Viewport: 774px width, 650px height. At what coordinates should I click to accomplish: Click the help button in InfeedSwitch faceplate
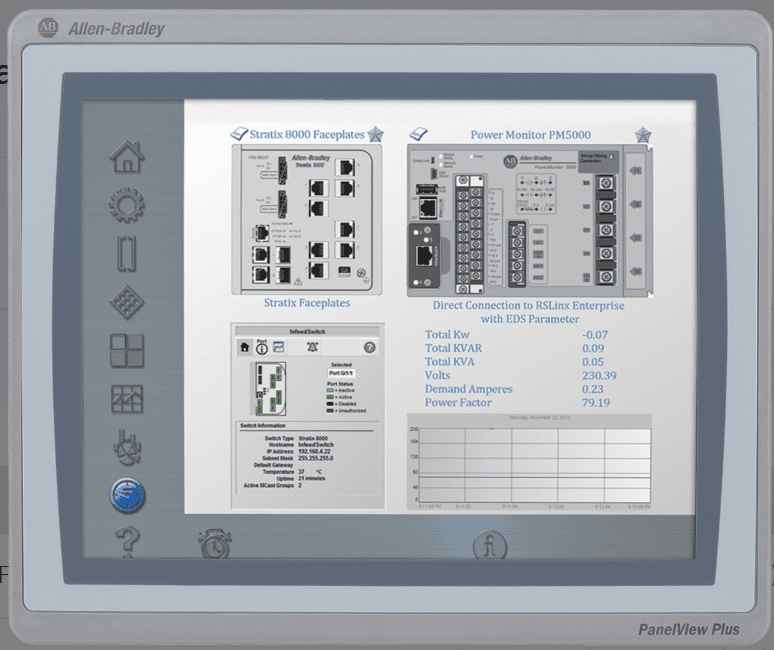coord(369,347)
